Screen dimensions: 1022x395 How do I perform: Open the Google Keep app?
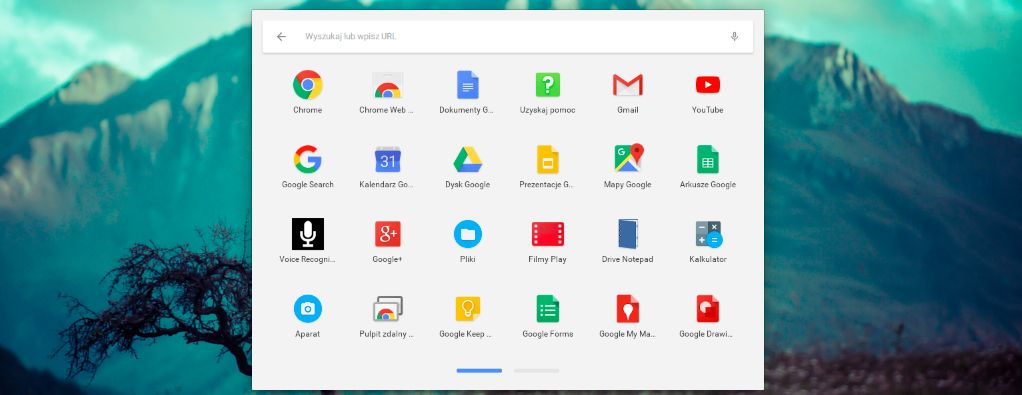coord(467,309)
